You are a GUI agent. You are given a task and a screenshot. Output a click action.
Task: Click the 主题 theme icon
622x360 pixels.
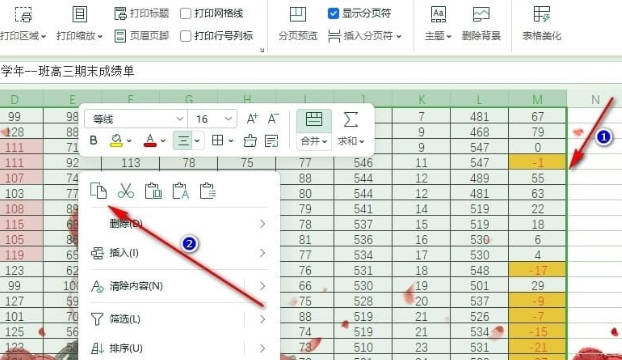click(x=438, y=14)
